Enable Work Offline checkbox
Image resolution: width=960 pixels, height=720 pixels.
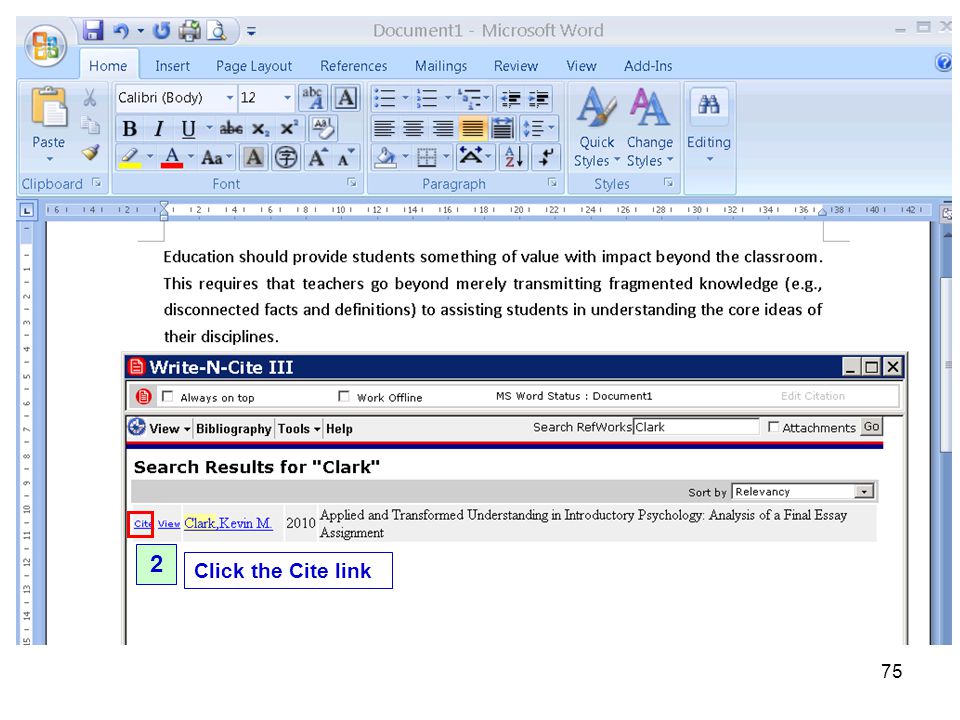point(343,397)
